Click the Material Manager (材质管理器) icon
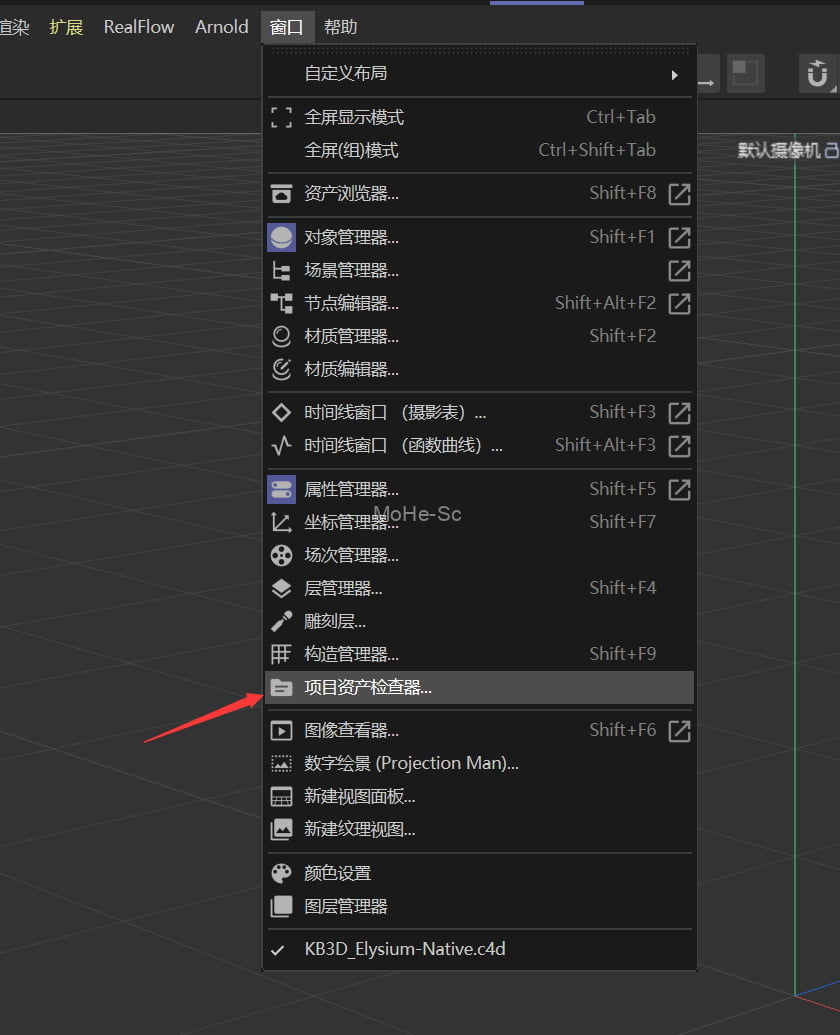The image size is (840, 1035). click(x=282, y=336)
